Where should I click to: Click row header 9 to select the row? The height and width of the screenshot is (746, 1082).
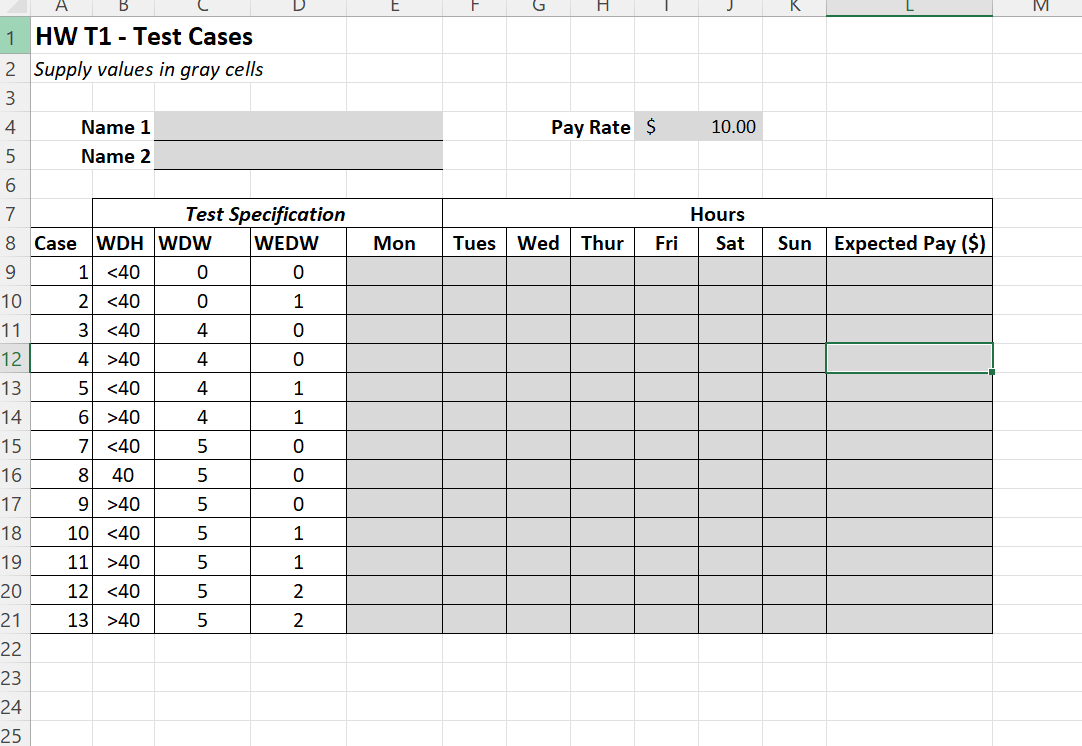[12, 271]
